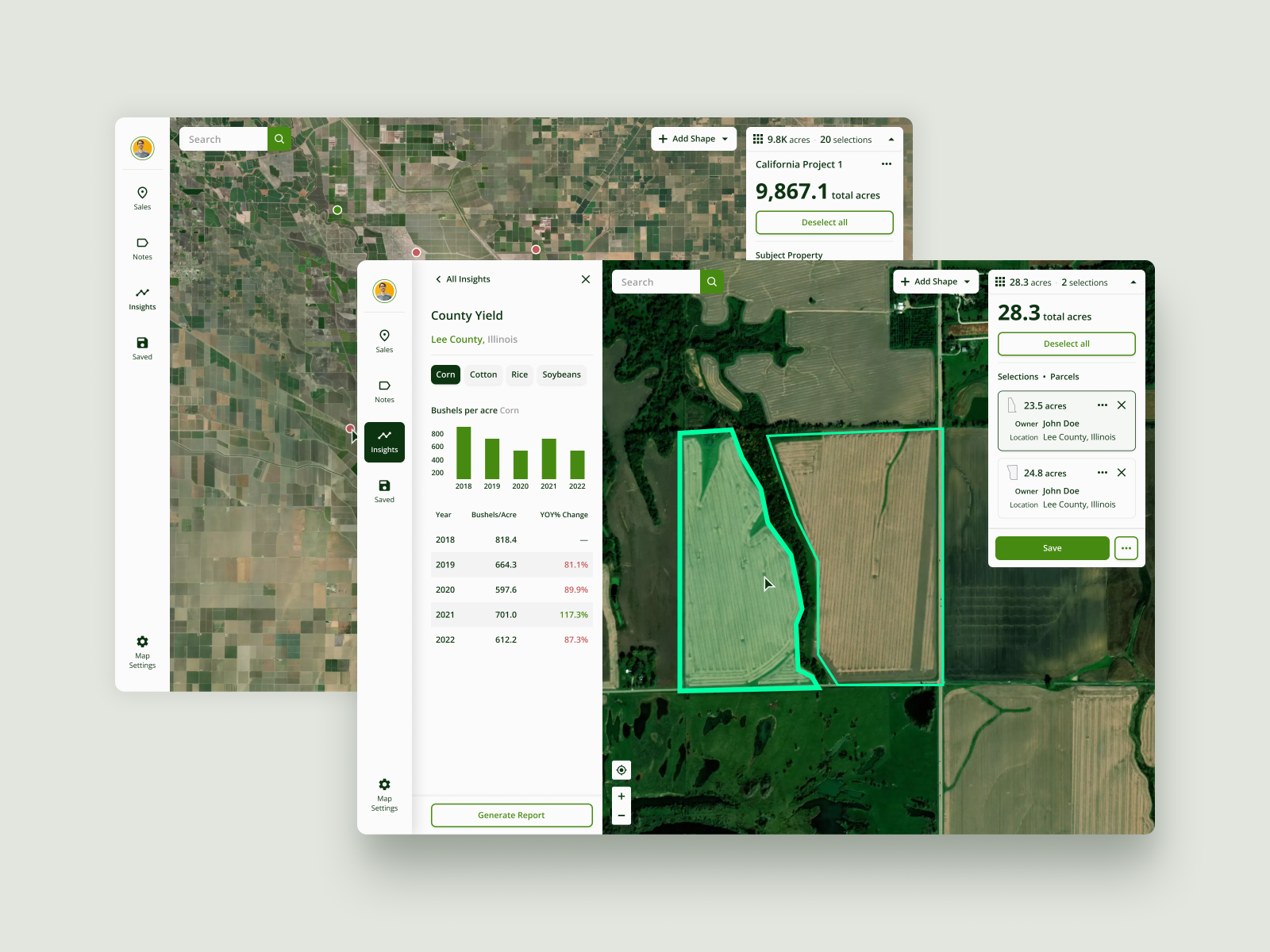
Task: Click the search magnifier icon on the map
Action: (711, 282)
